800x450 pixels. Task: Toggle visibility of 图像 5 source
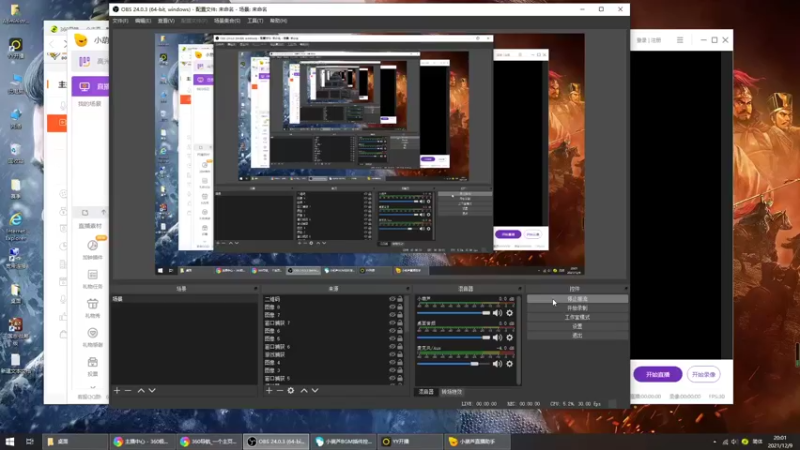(x=392, y=338)
